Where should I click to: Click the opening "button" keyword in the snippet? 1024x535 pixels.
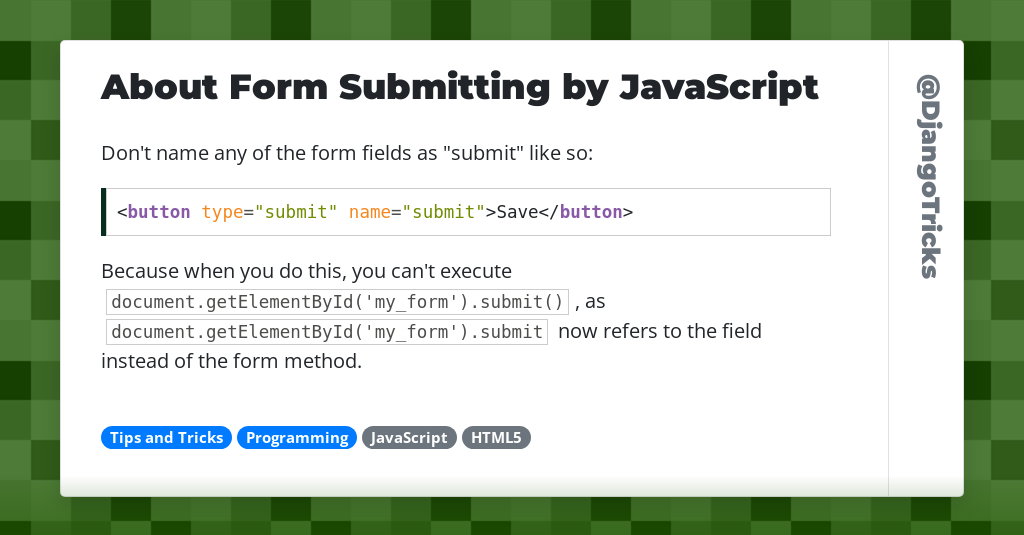click(x=158, y=212)
